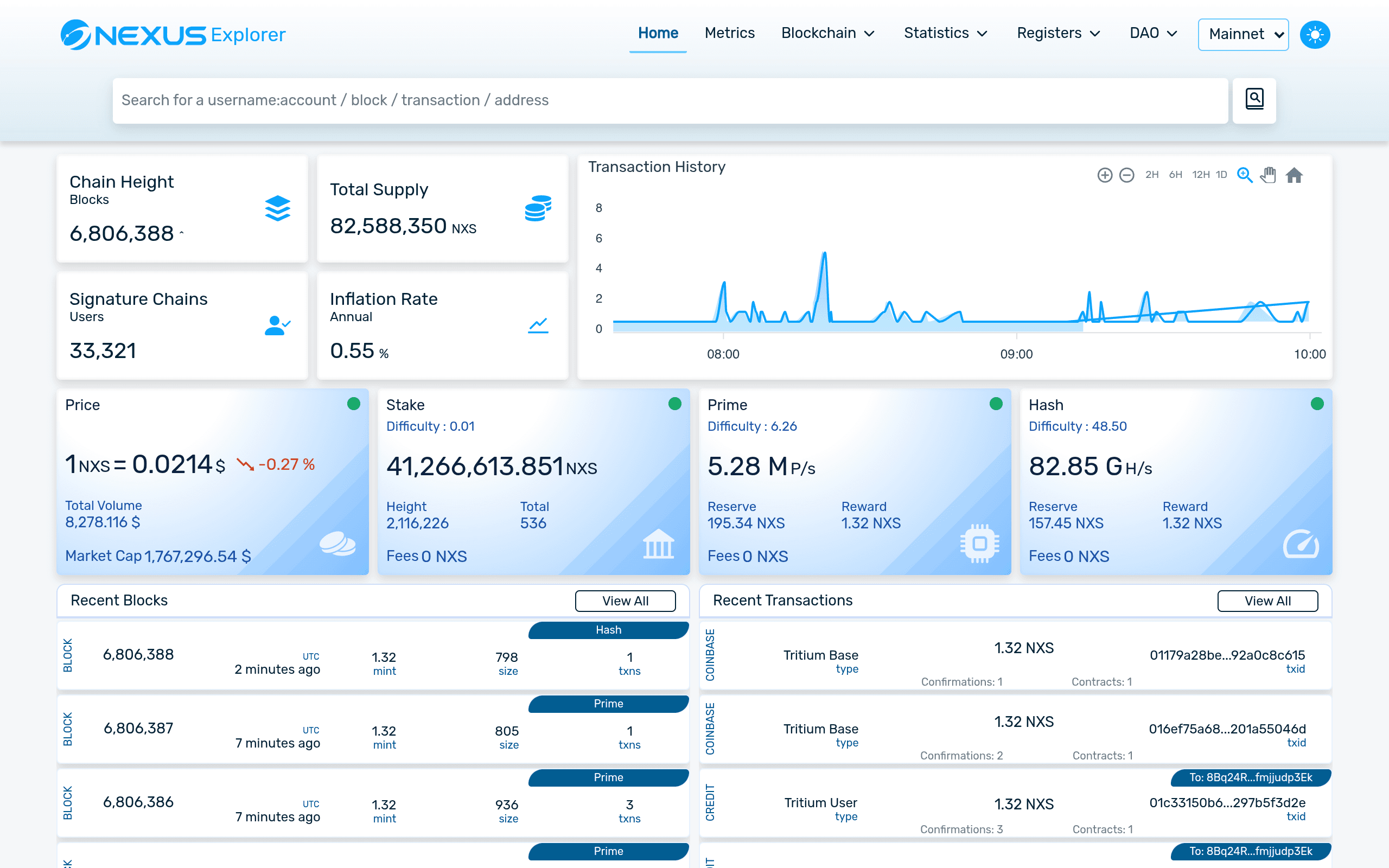Click the Prime card chip icon
The image size is (1389, 868).
[980, 543]
